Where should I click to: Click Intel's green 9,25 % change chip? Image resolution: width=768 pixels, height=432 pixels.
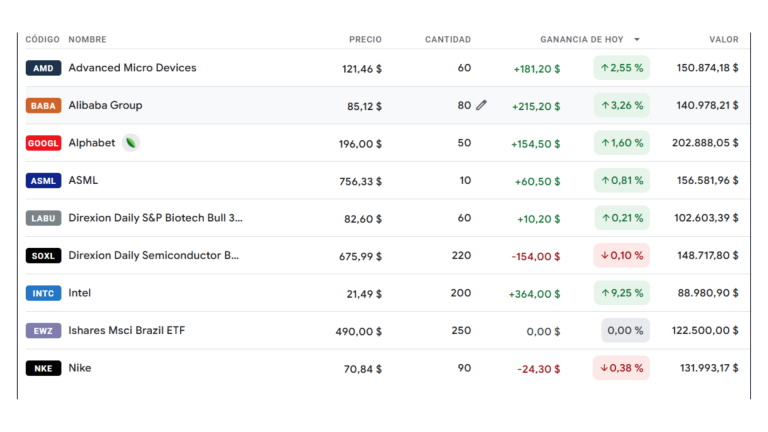pos(621,293)
